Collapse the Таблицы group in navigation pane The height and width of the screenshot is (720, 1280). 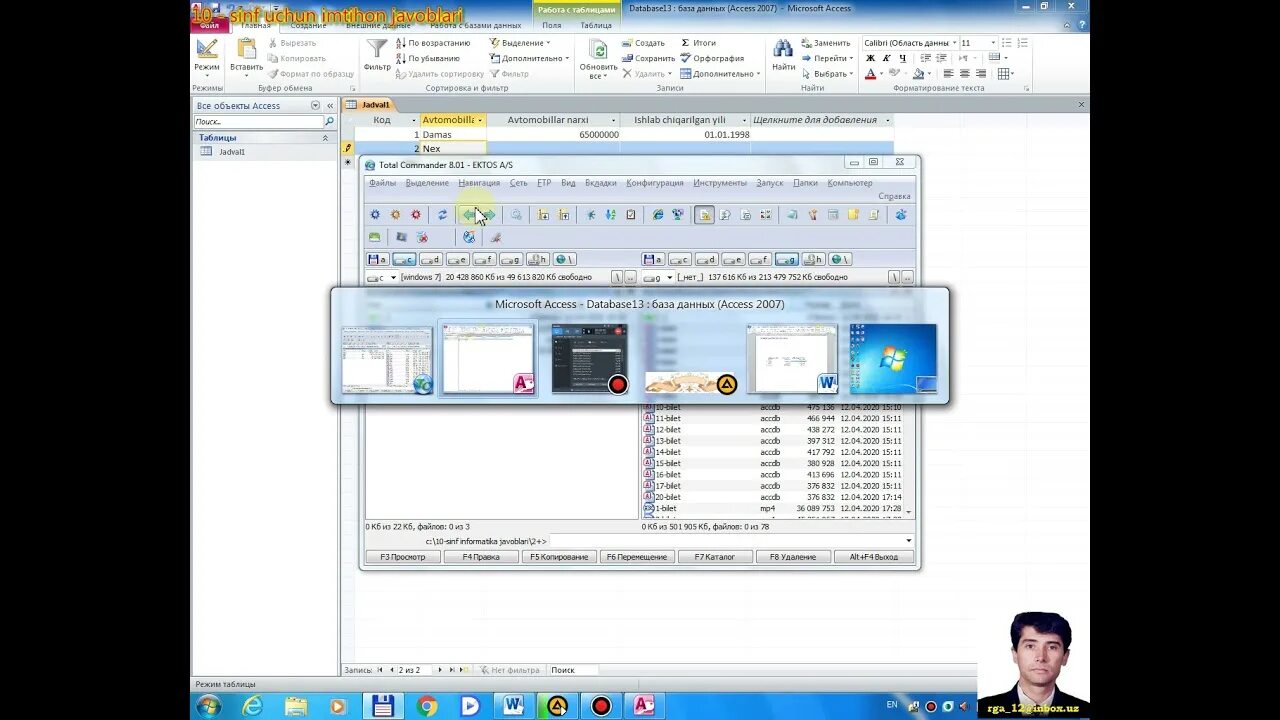coord(325,137)
